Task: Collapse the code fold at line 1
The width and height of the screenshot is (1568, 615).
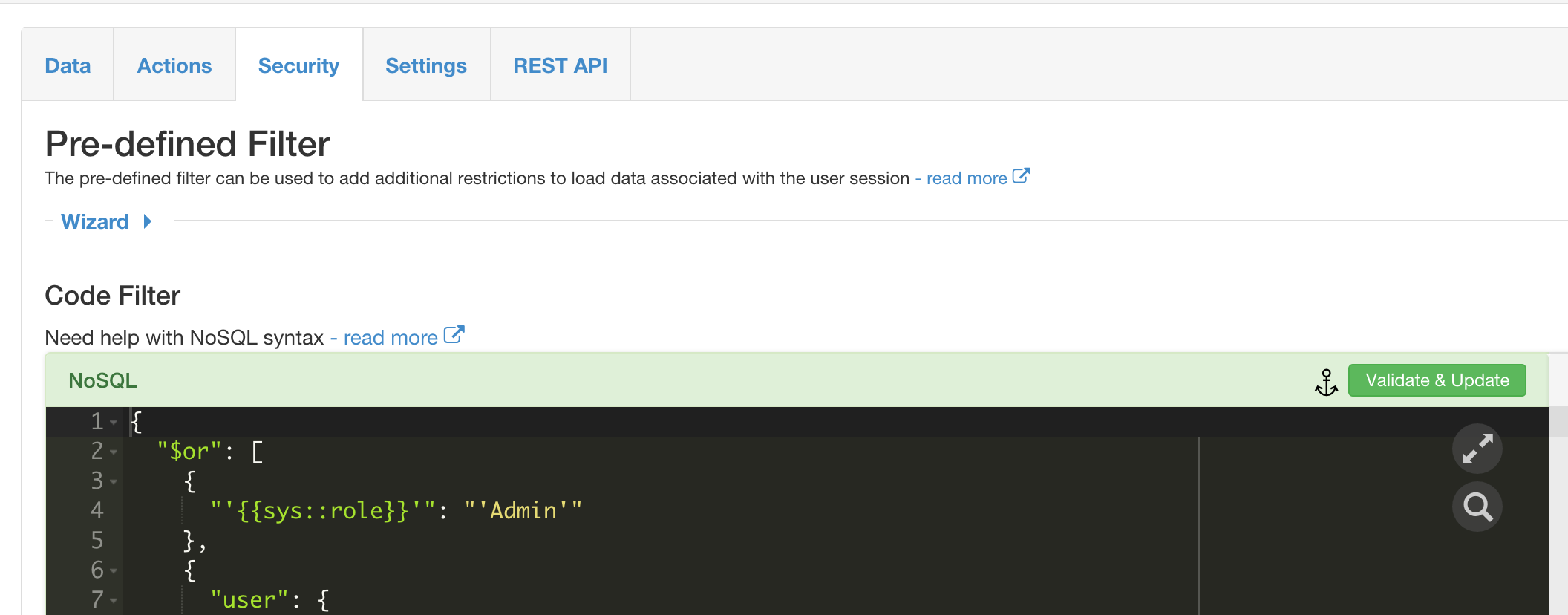Action: (114, 423)
